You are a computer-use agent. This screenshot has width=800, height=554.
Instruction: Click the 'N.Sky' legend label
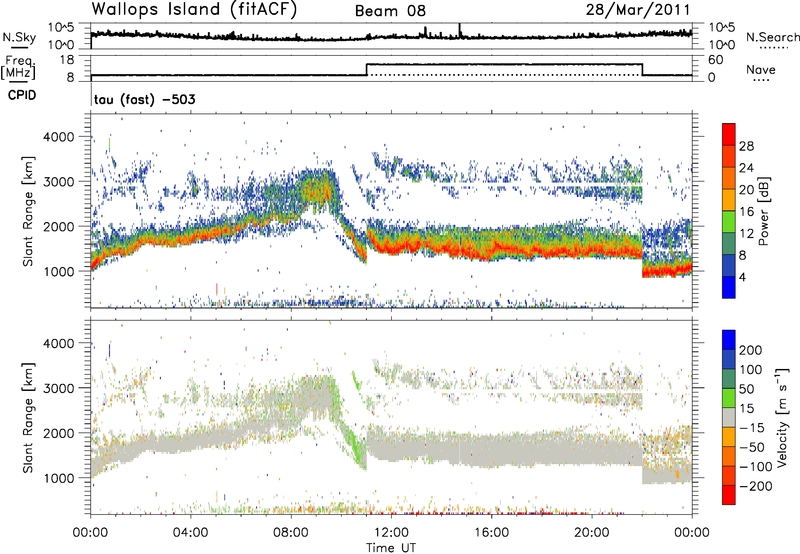(x=19, y=37)
